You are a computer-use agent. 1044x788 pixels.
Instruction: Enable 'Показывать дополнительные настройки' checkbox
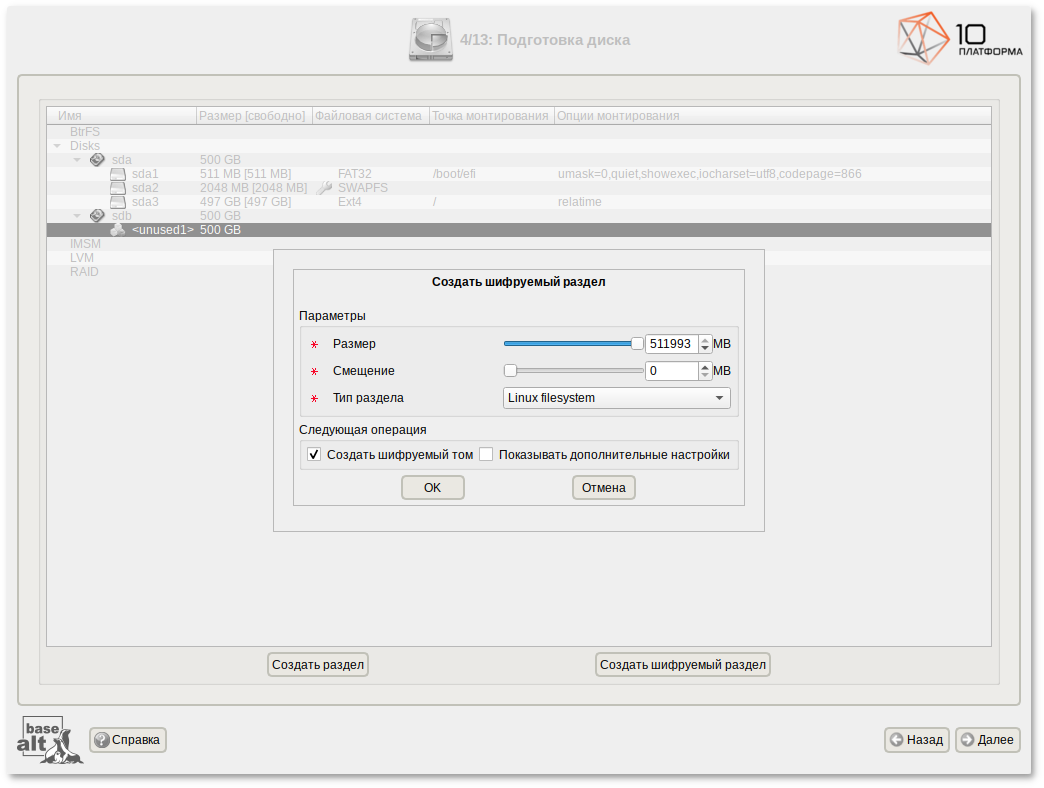click(x=486, y=455)
